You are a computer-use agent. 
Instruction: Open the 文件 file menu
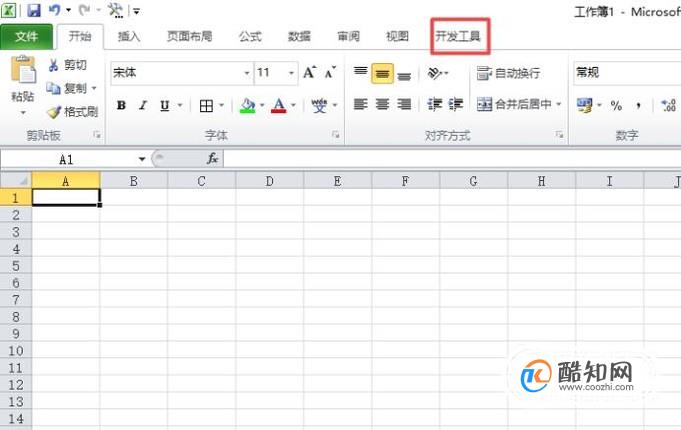(26, 36)
